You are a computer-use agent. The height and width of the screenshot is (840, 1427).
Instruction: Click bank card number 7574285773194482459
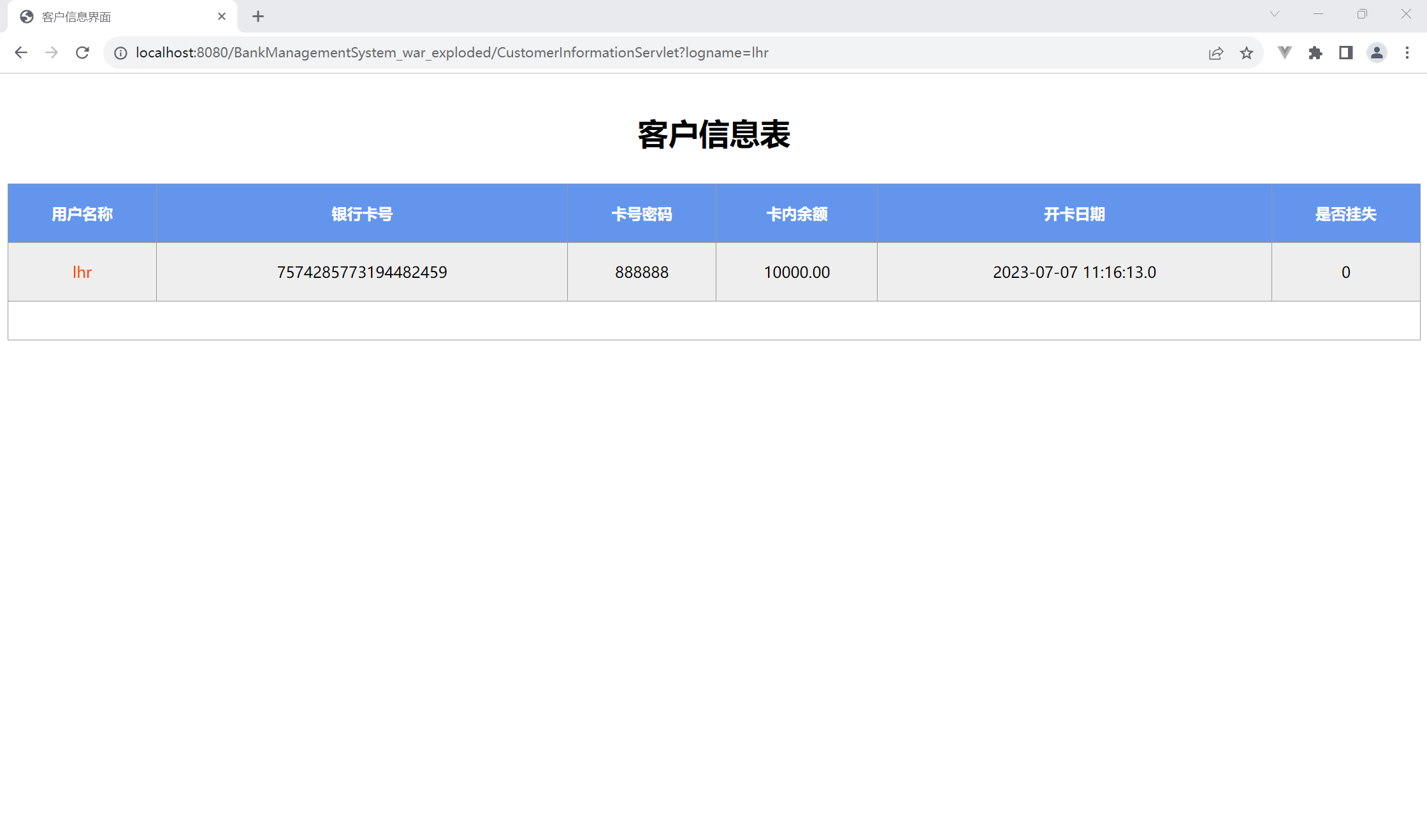[x=361, y=272]
